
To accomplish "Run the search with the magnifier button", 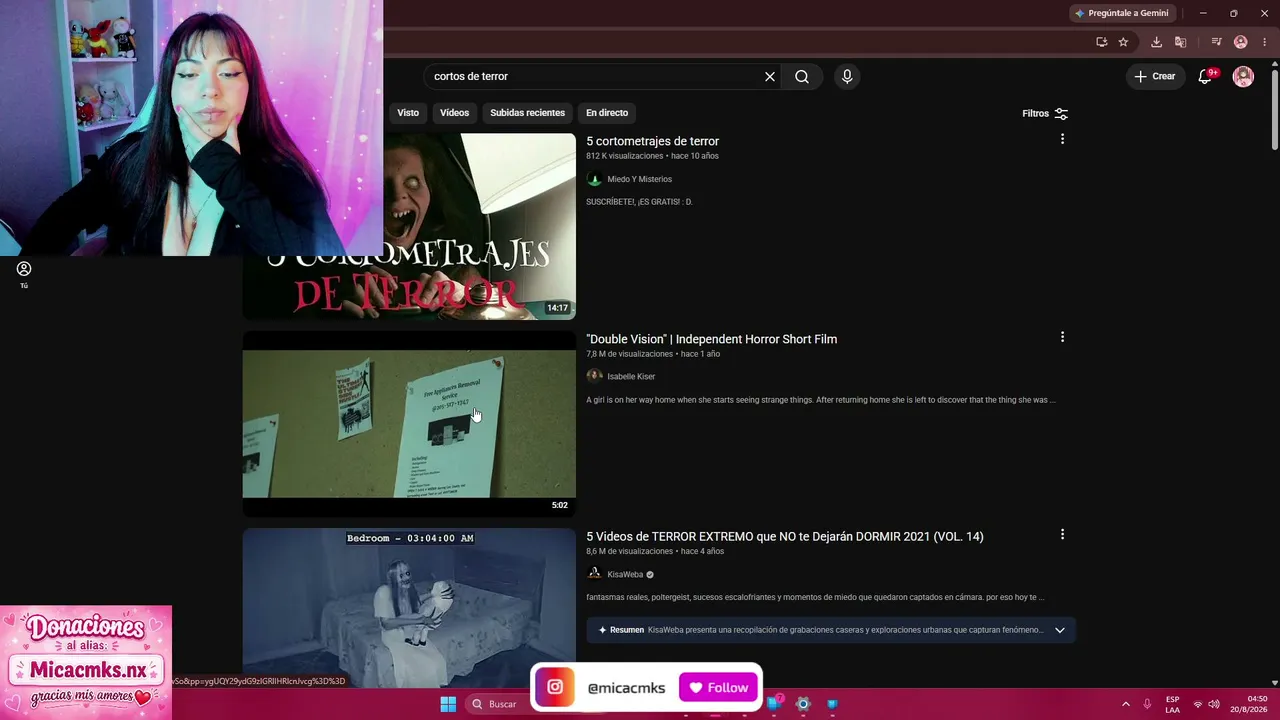I will pos(802,77).
